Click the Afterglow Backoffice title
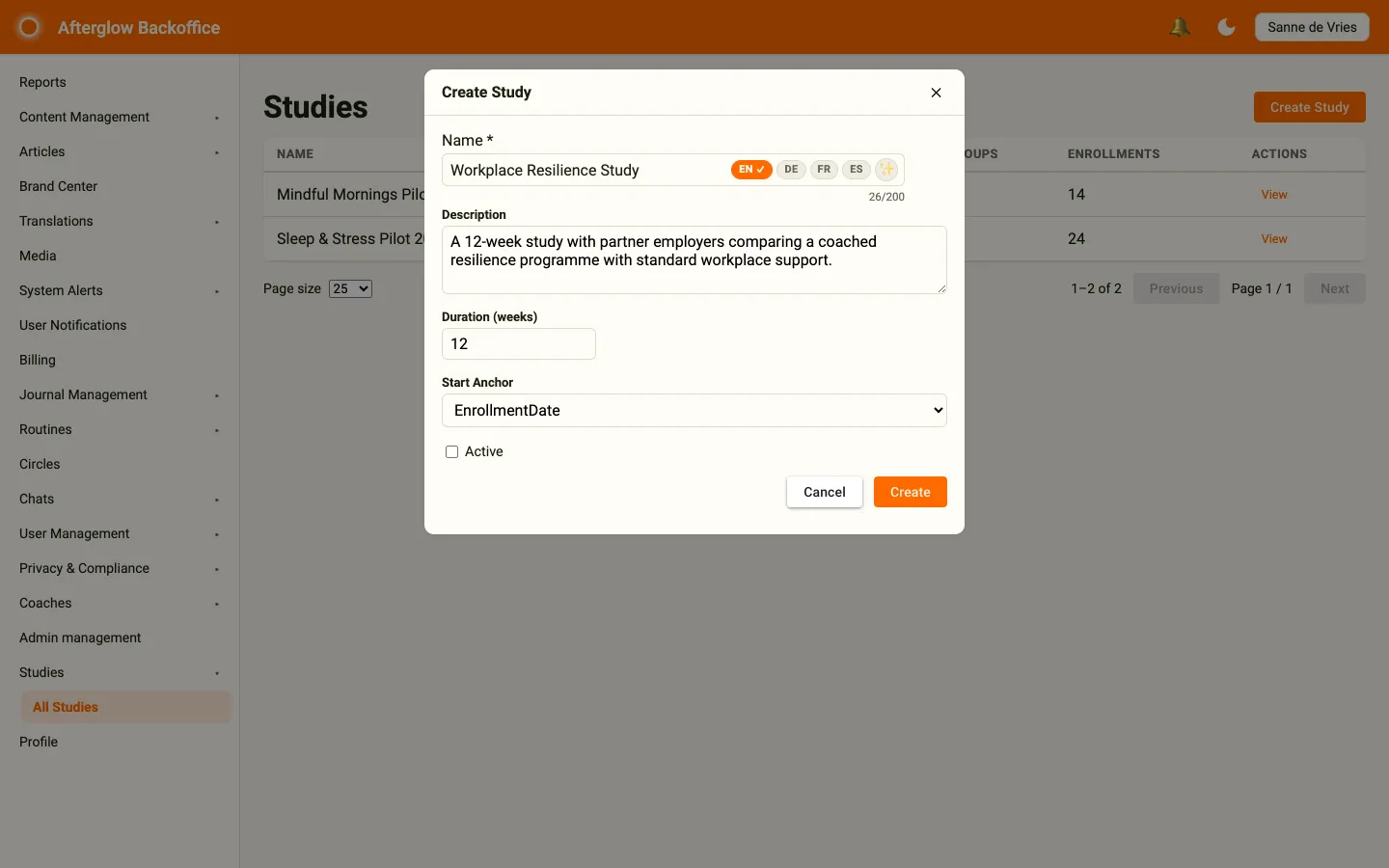 (139, 28)
